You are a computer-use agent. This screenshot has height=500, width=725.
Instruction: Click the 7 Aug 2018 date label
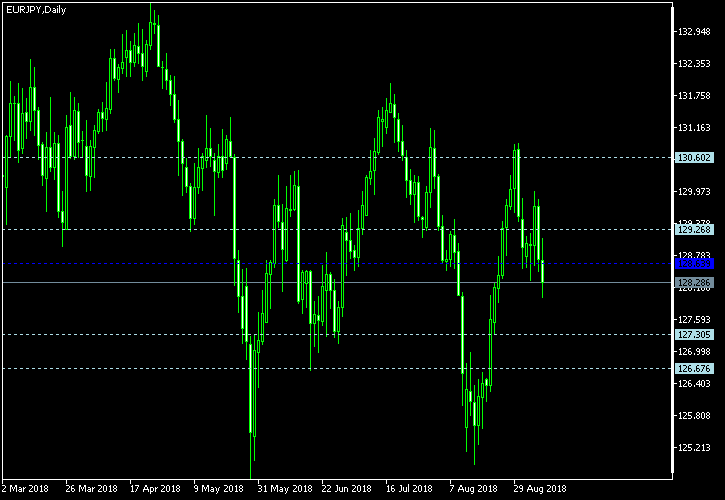click(473, 489)
